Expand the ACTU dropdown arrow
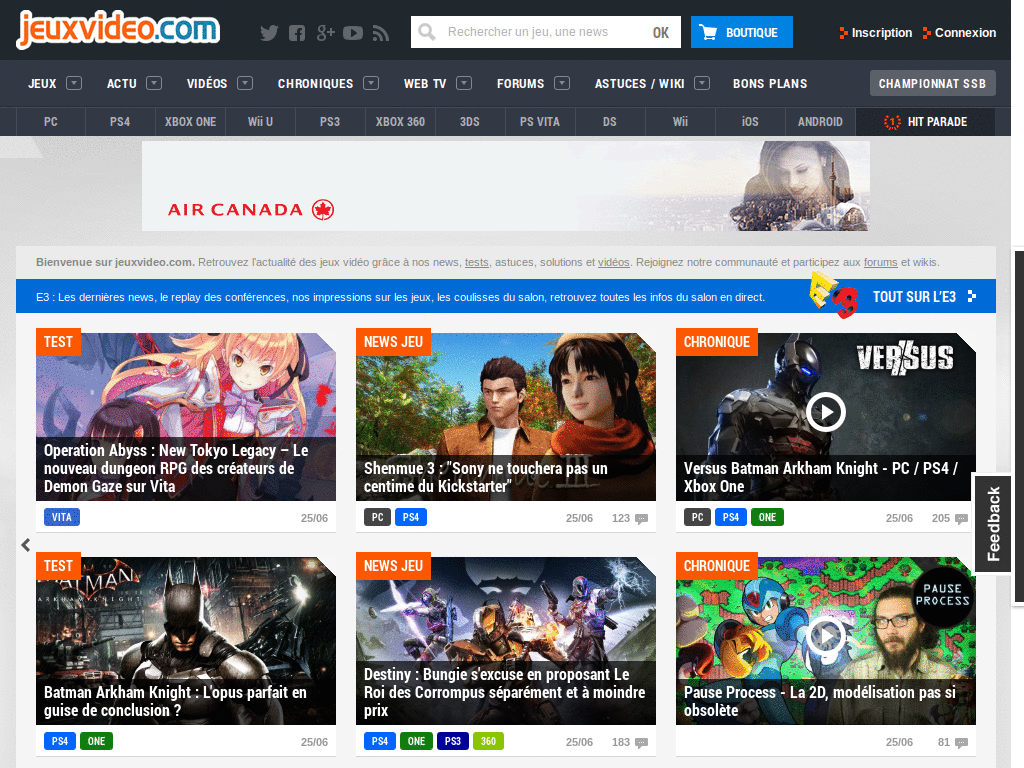The width and height of the screenshot is (1024, 768). click(x=154, y=83)
